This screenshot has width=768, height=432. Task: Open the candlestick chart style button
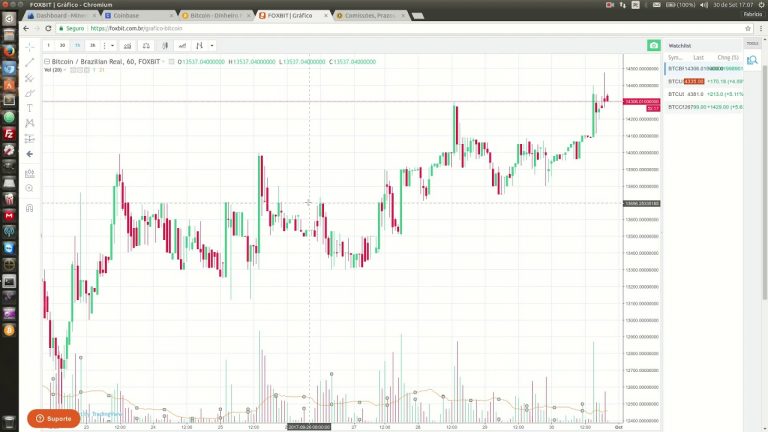pyautogui.click(x=165, y=46)
